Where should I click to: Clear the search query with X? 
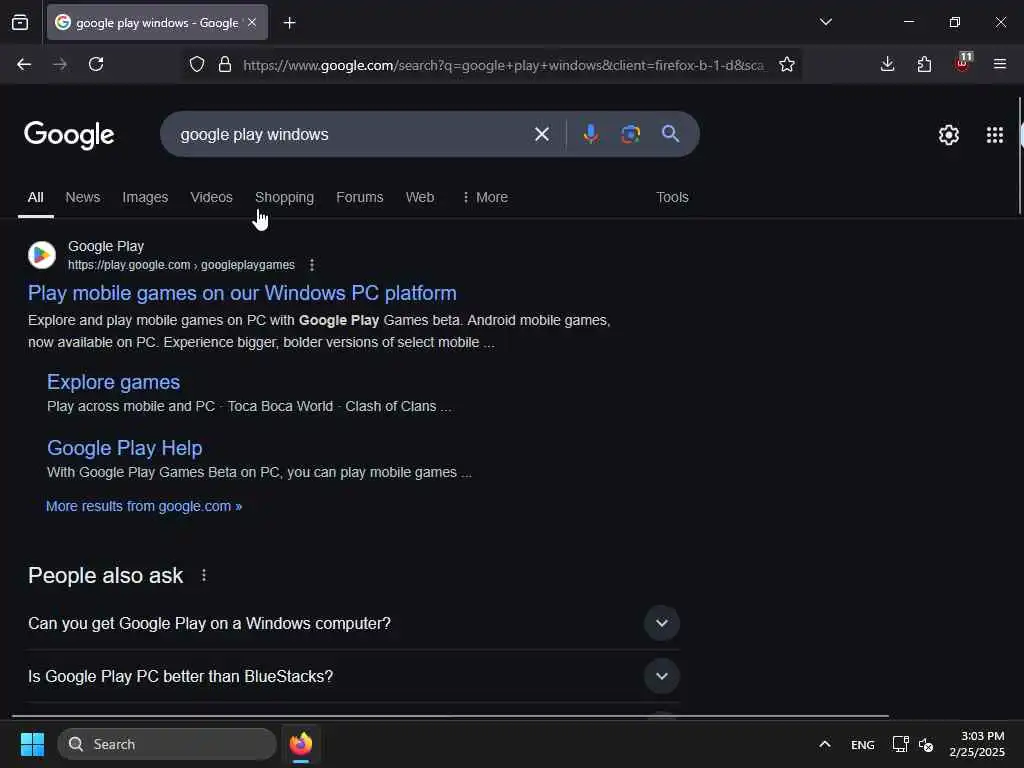541,134
